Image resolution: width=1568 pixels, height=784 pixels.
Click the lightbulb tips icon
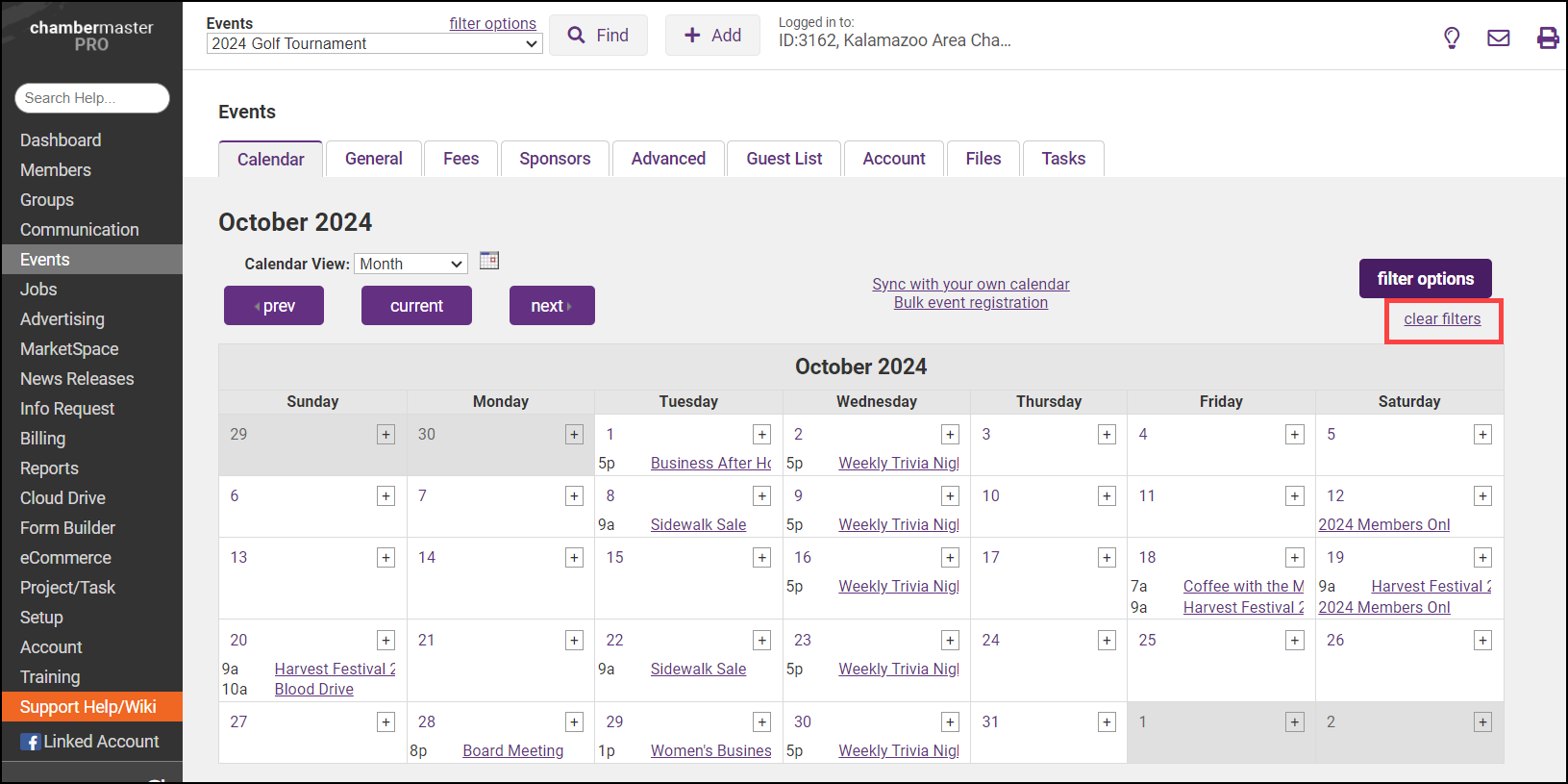click(x=1452, y=38)
